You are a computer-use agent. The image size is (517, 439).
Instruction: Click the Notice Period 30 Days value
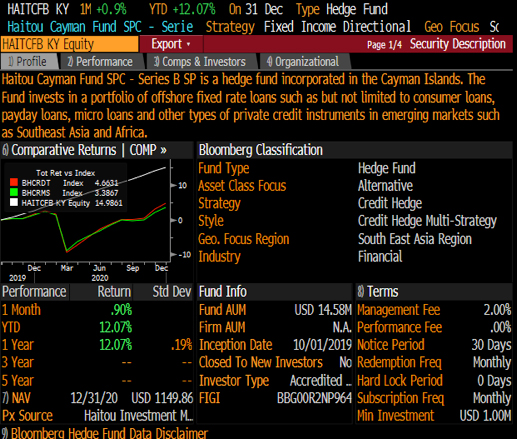(491, 345)
